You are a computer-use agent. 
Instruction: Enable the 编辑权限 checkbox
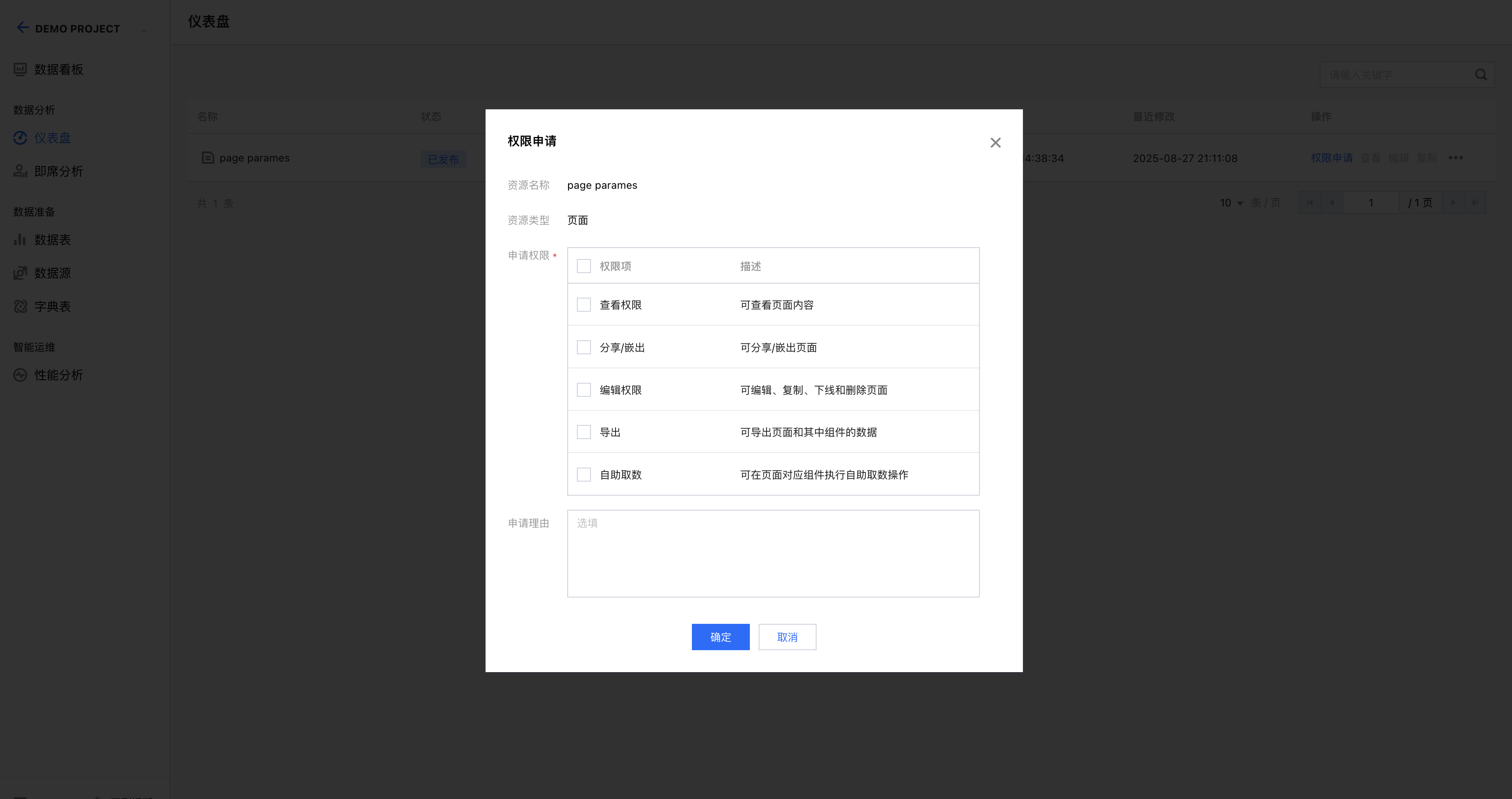[x=583, y=390]
